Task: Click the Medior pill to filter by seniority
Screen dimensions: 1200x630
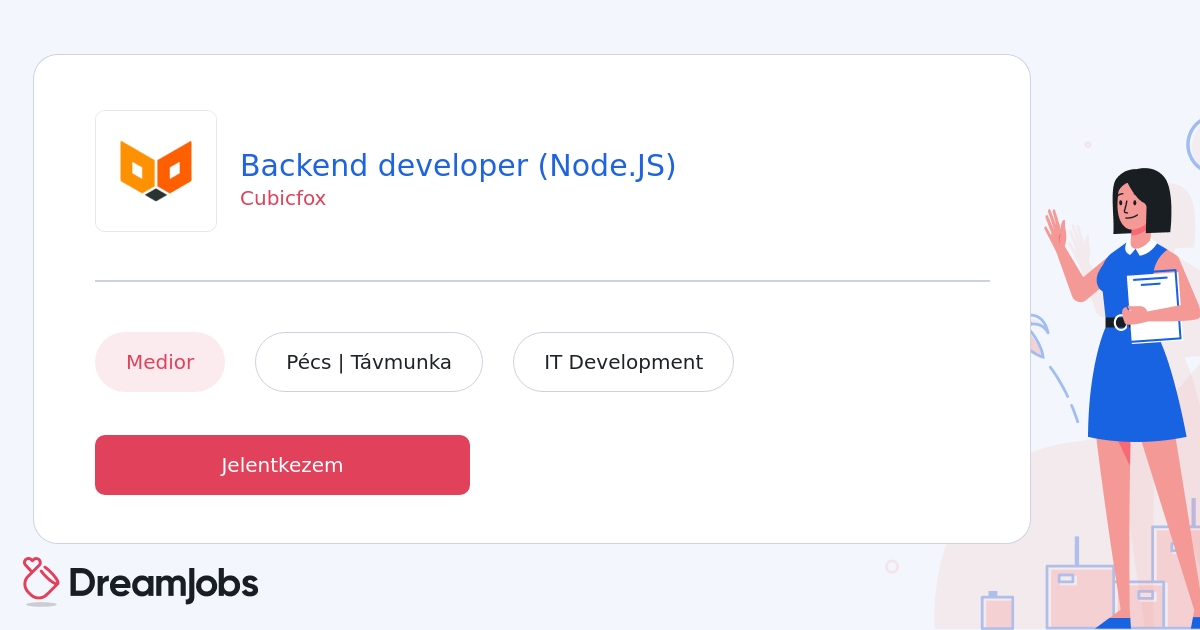Action: 160,362
